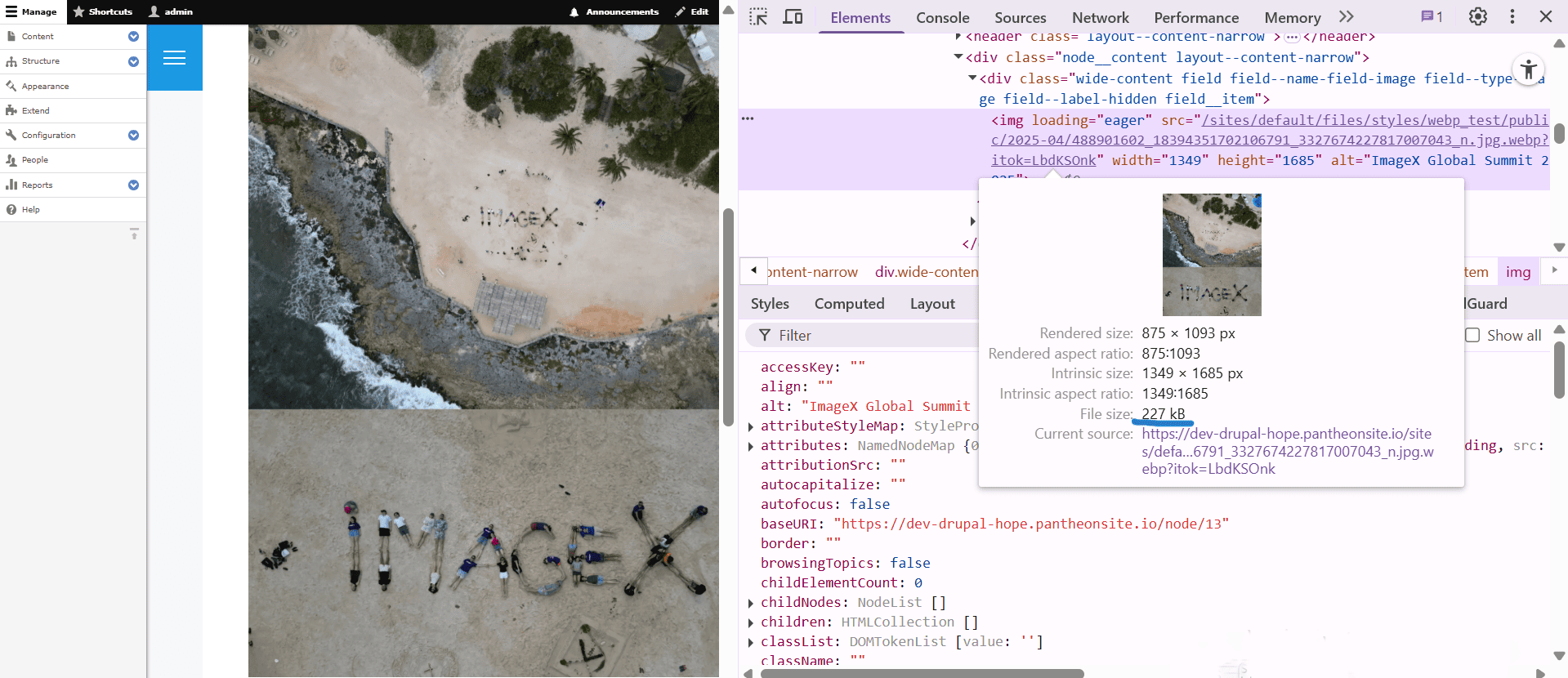Click the Structure sitemap icon
Image resolution: width=1568 pixels, height=678 pixels.
[x=11, y=61]
